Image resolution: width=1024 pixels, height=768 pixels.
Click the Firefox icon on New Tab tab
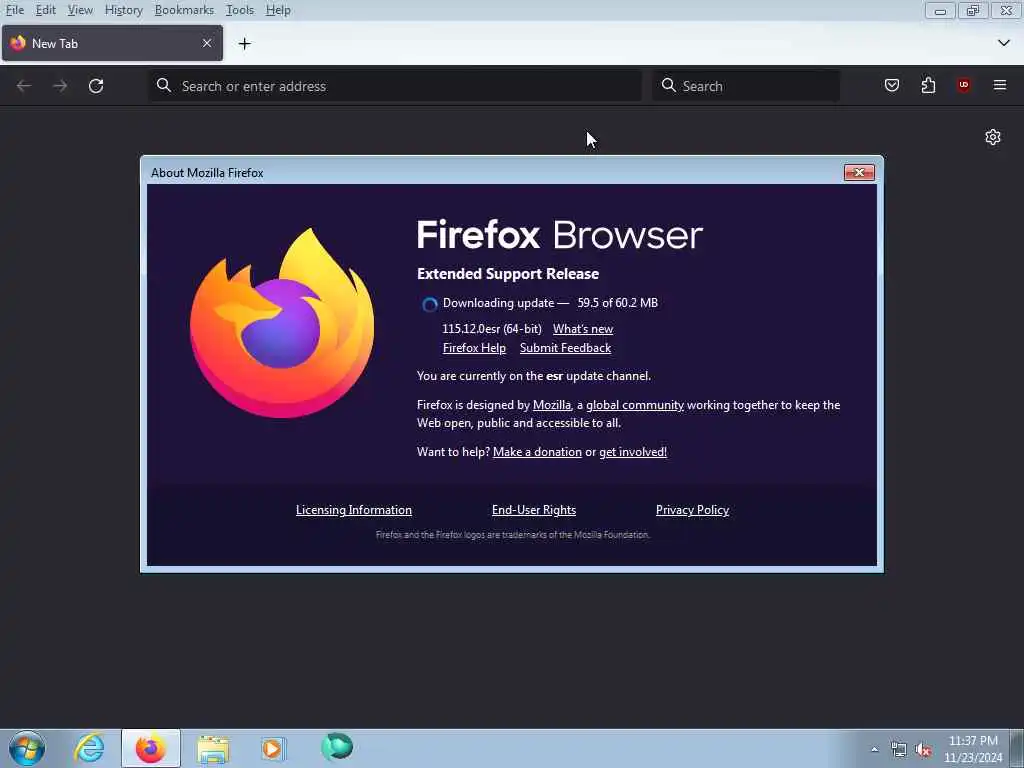pyautogui.click(x=18, y=43)
